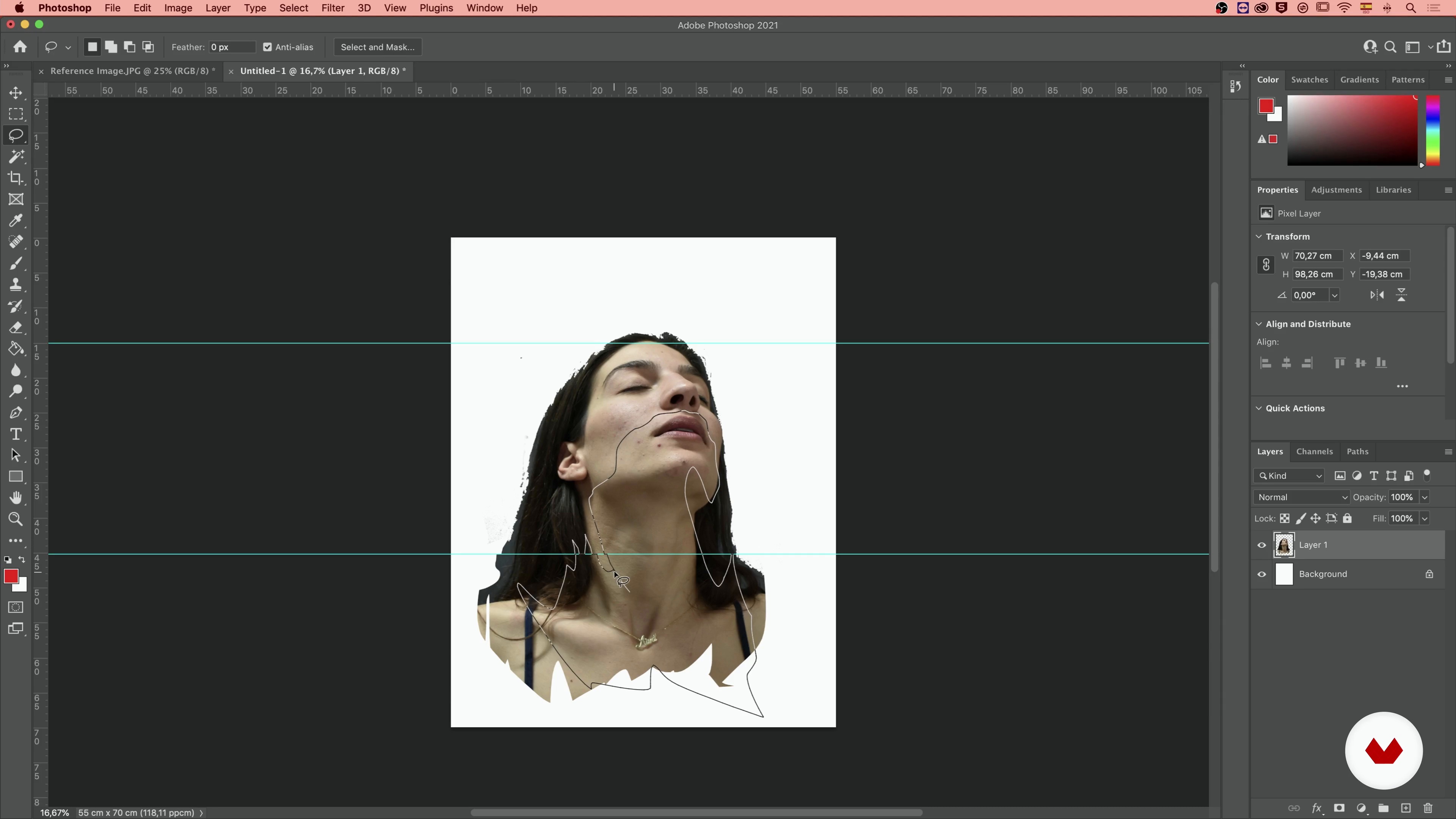Hide the Background layer eye icon
Screen dimensions: 1456x819
coord(1261,574)
